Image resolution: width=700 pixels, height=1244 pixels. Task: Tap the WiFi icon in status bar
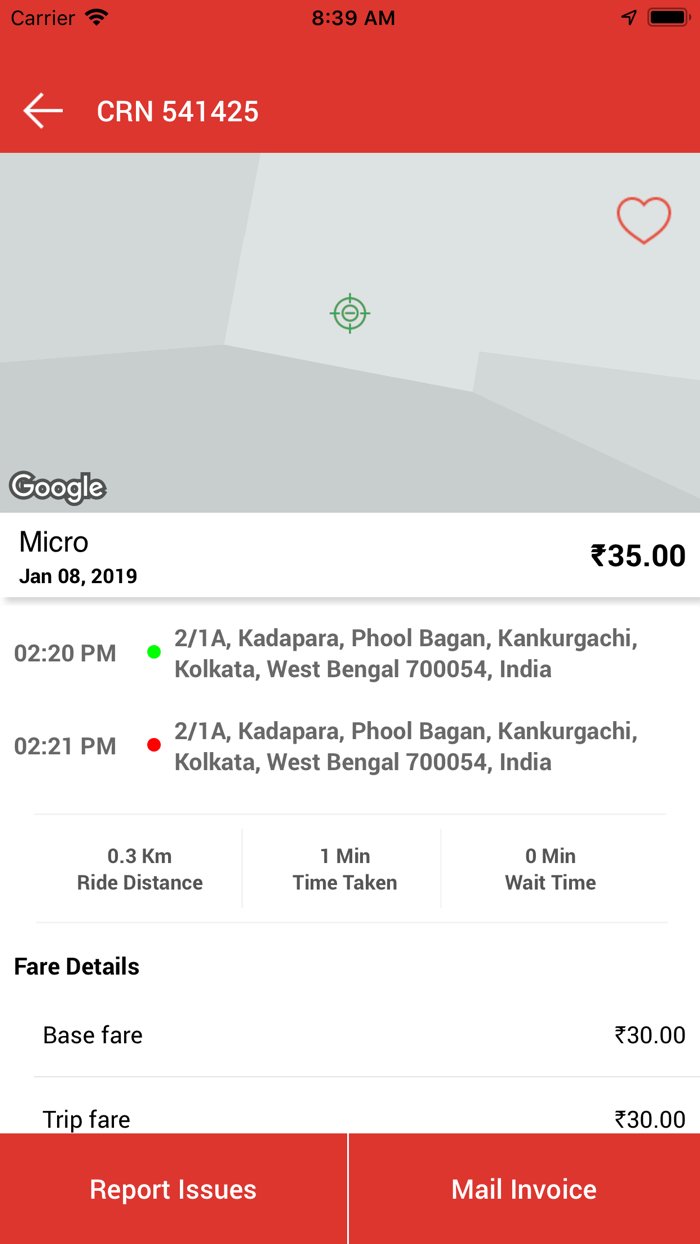(96, 18)
